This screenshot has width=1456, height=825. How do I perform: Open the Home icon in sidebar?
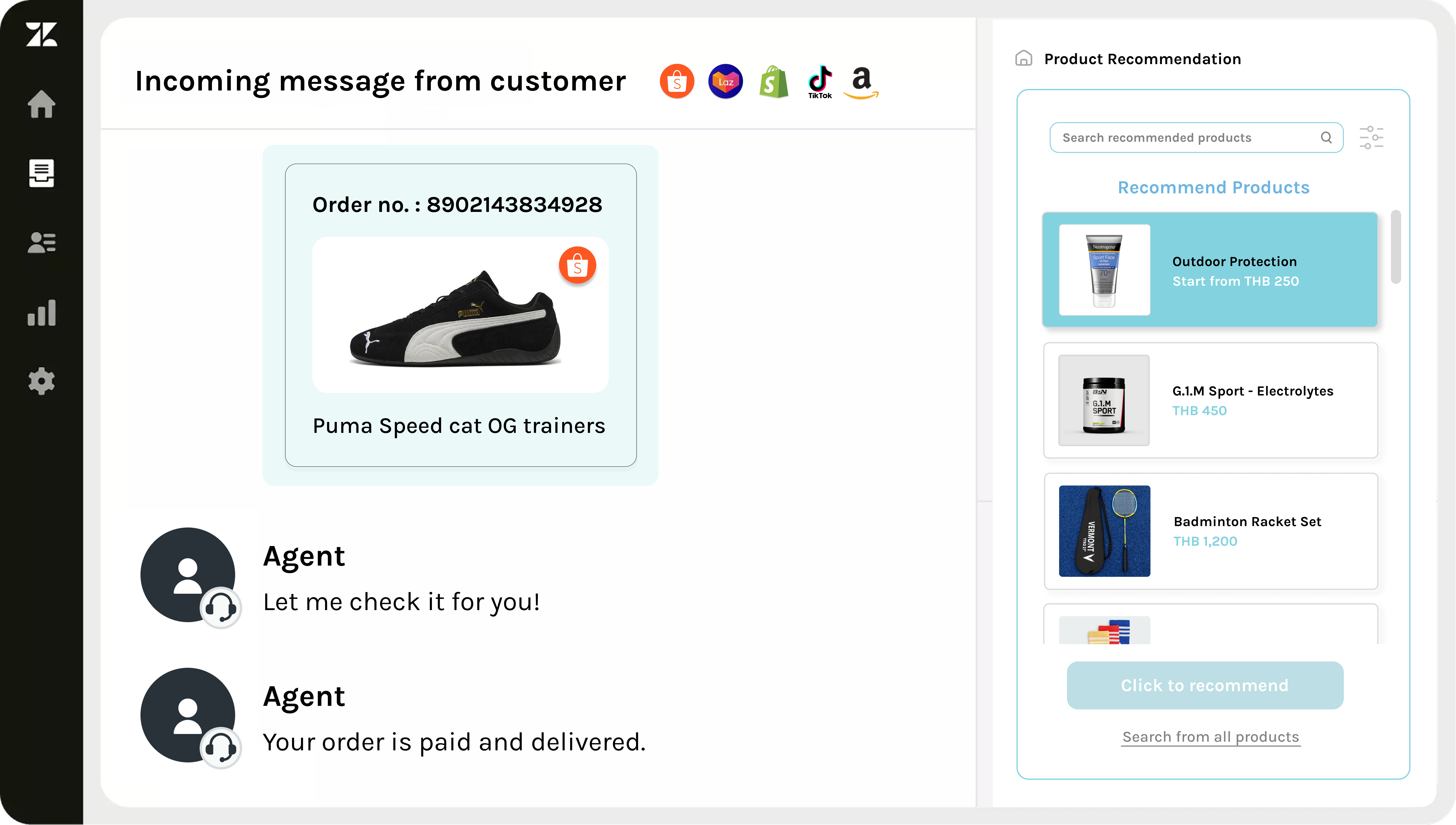[41, 104]
